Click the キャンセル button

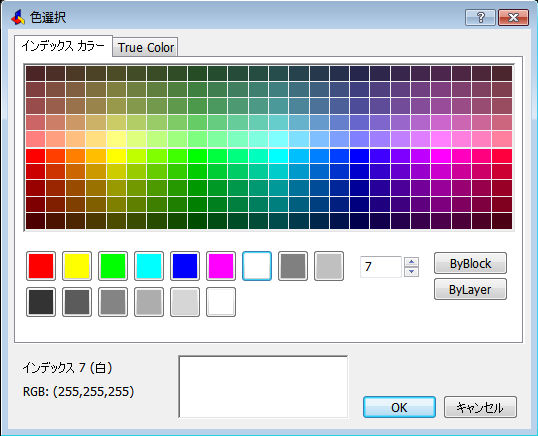480,407
